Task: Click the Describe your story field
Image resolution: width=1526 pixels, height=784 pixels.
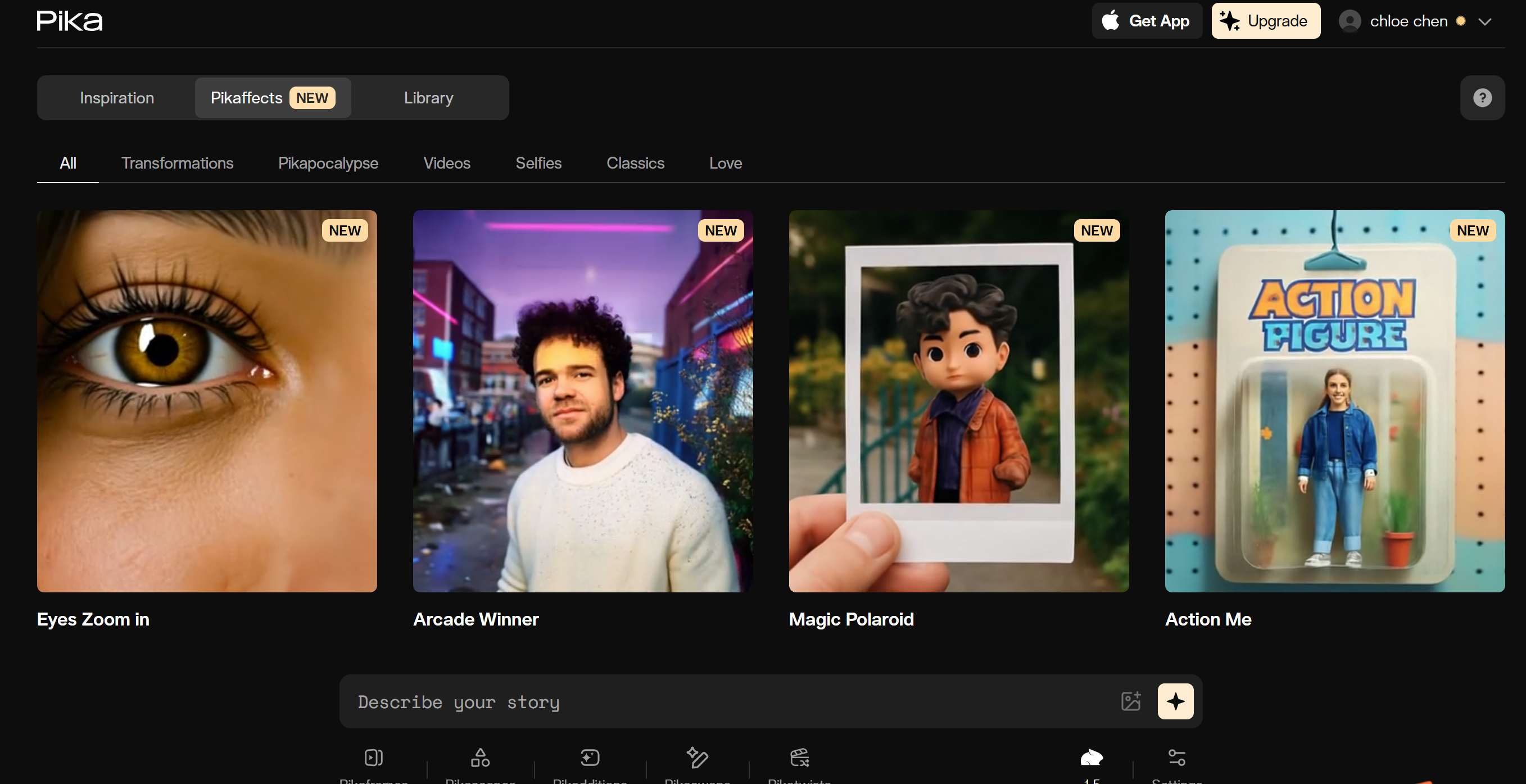Action: click(x=728, y=702)
